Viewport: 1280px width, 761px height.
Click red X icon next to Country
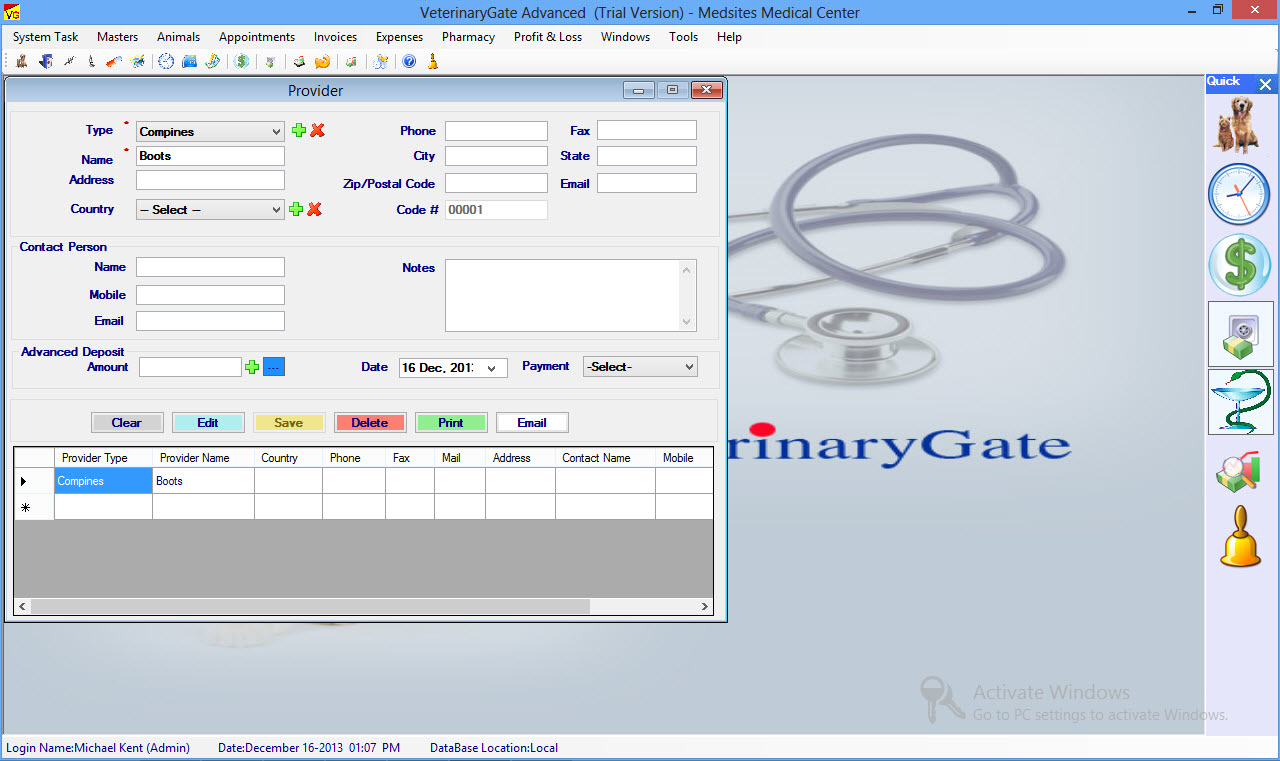[314, 209]
